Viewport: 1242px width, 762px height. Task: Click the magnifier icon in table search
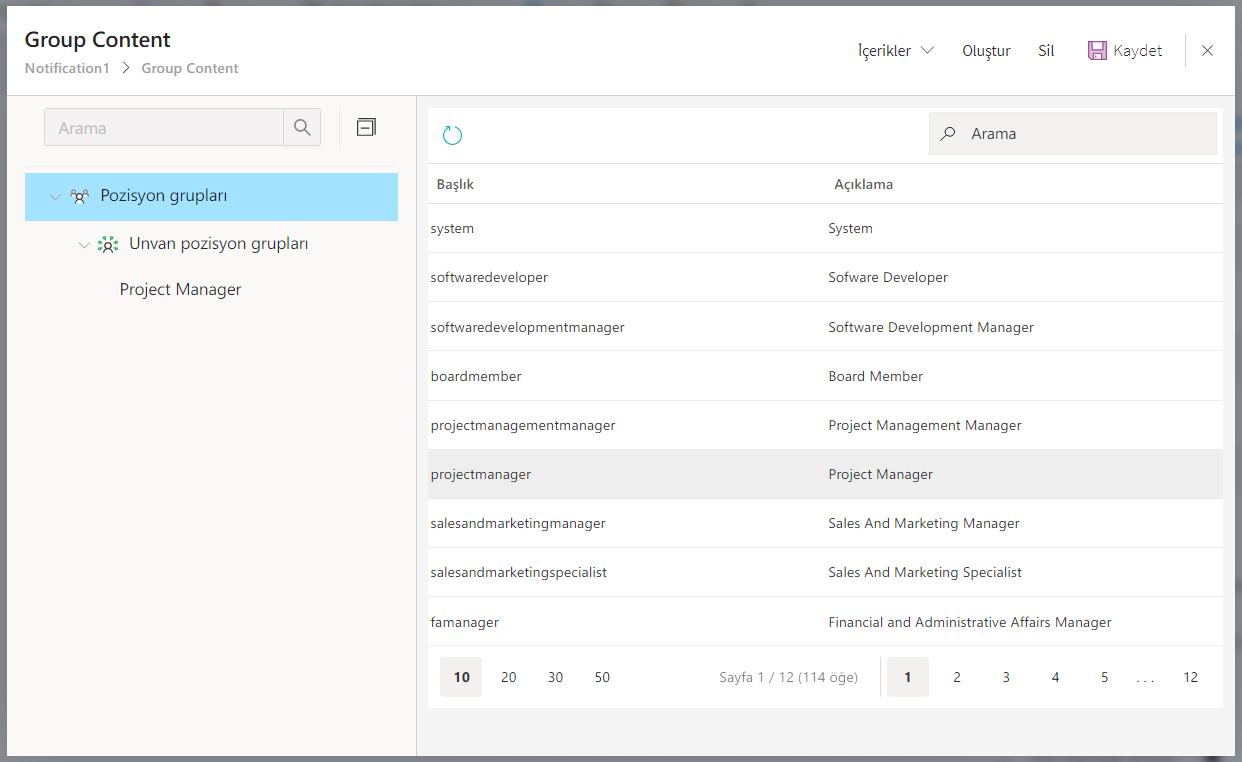(948, 134)
